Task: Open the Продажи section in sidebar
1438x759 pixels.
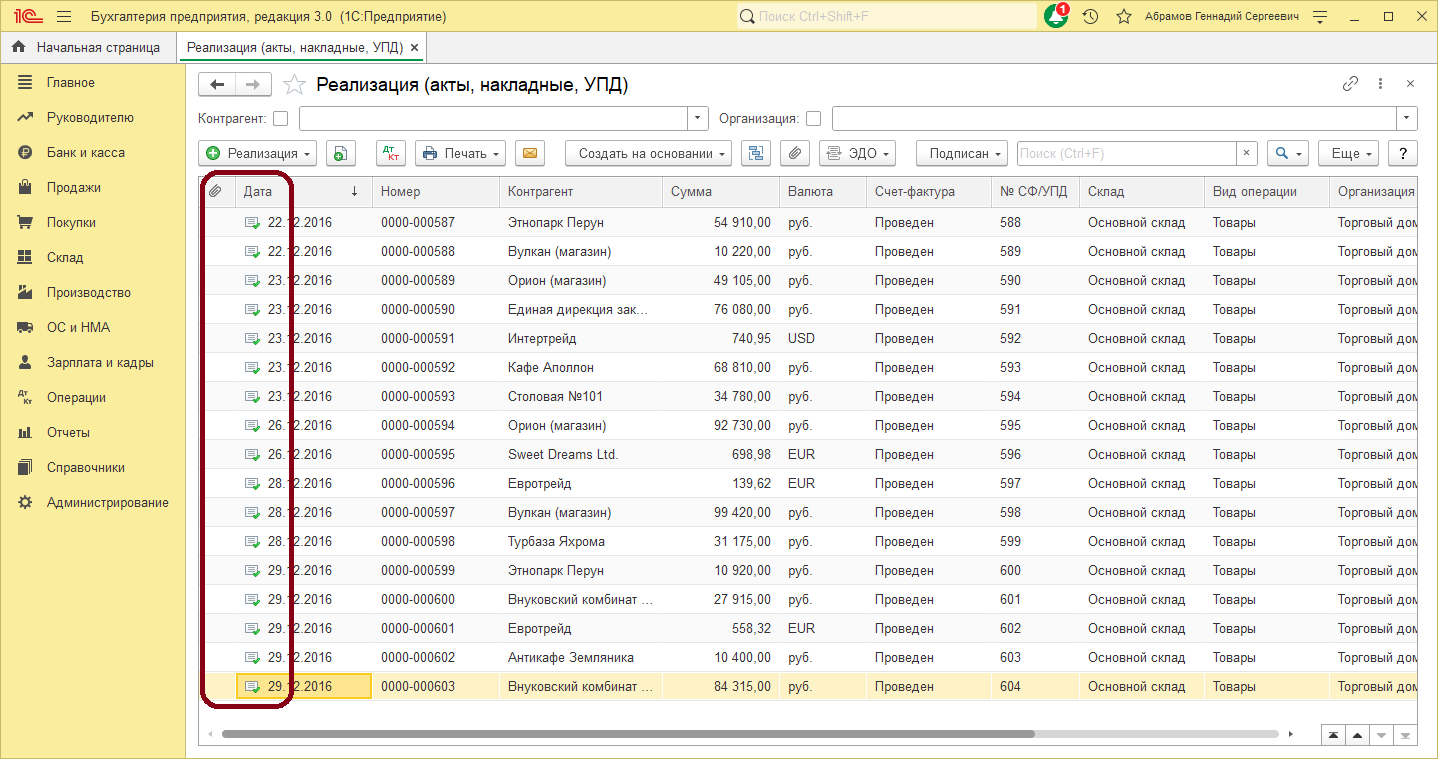Action: coord(73,188)
